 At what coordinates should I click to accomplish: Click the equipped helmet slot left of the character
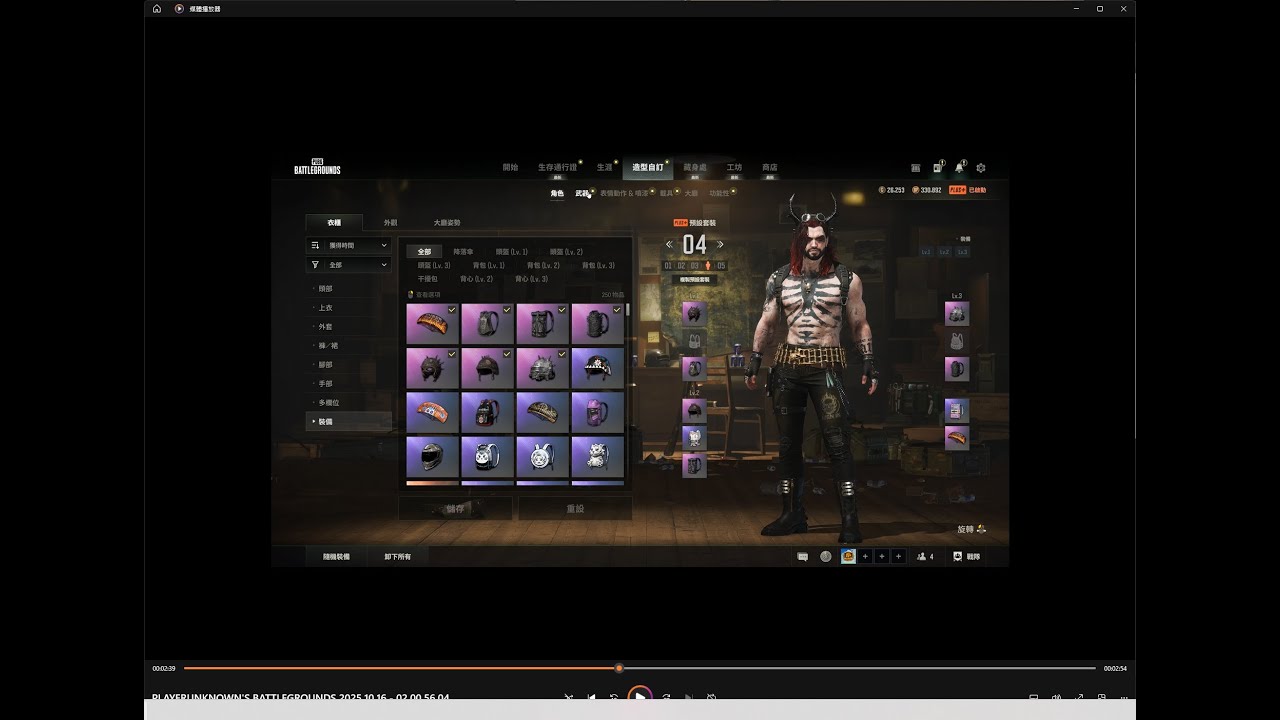coord(694,313)
